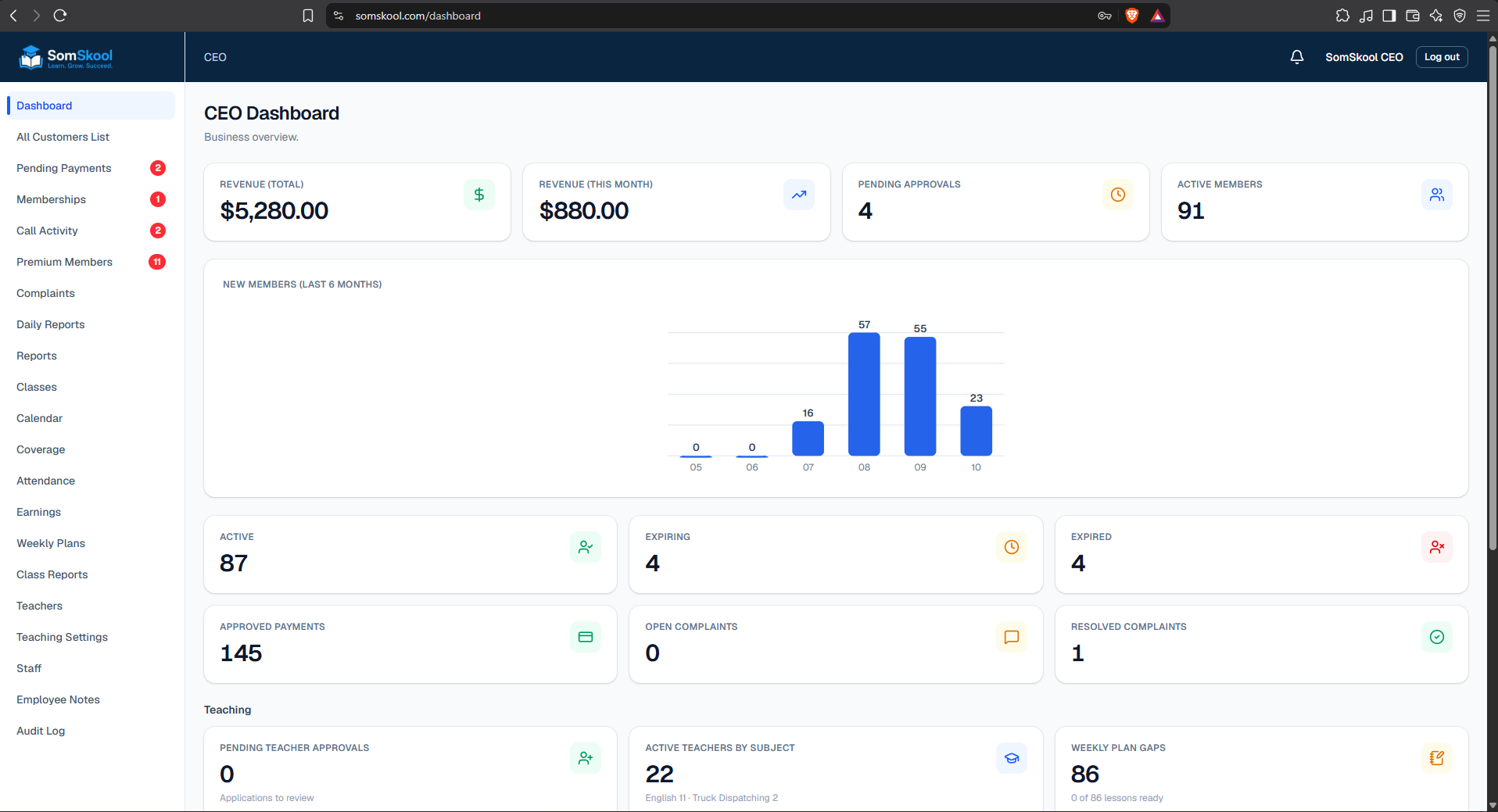Open Brave Shields icon in address bar
Screen dimensions: 1498x812
[1131, 16]
